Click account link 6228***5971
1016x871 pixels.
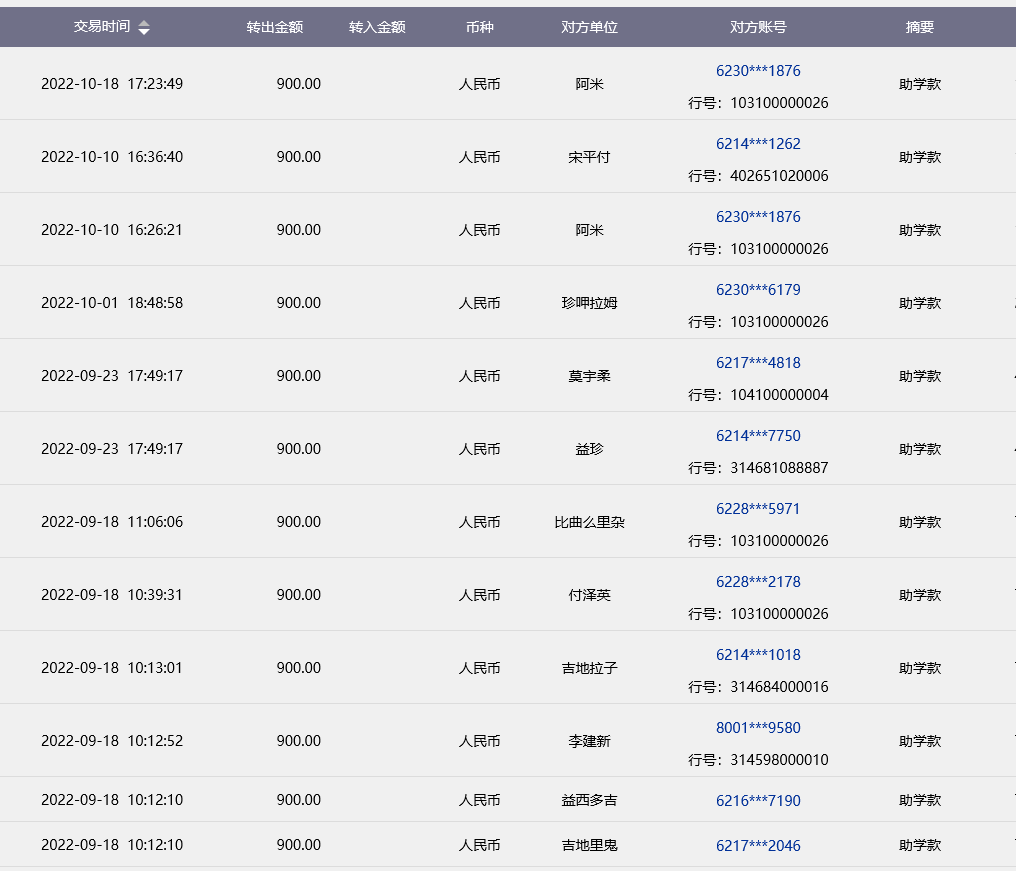tap(758, 509)
